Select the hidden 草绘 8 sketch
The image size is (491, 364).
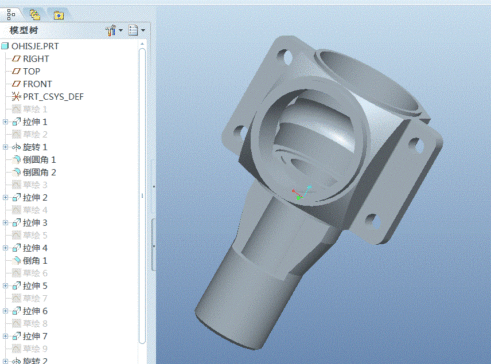tap(35, 324)
